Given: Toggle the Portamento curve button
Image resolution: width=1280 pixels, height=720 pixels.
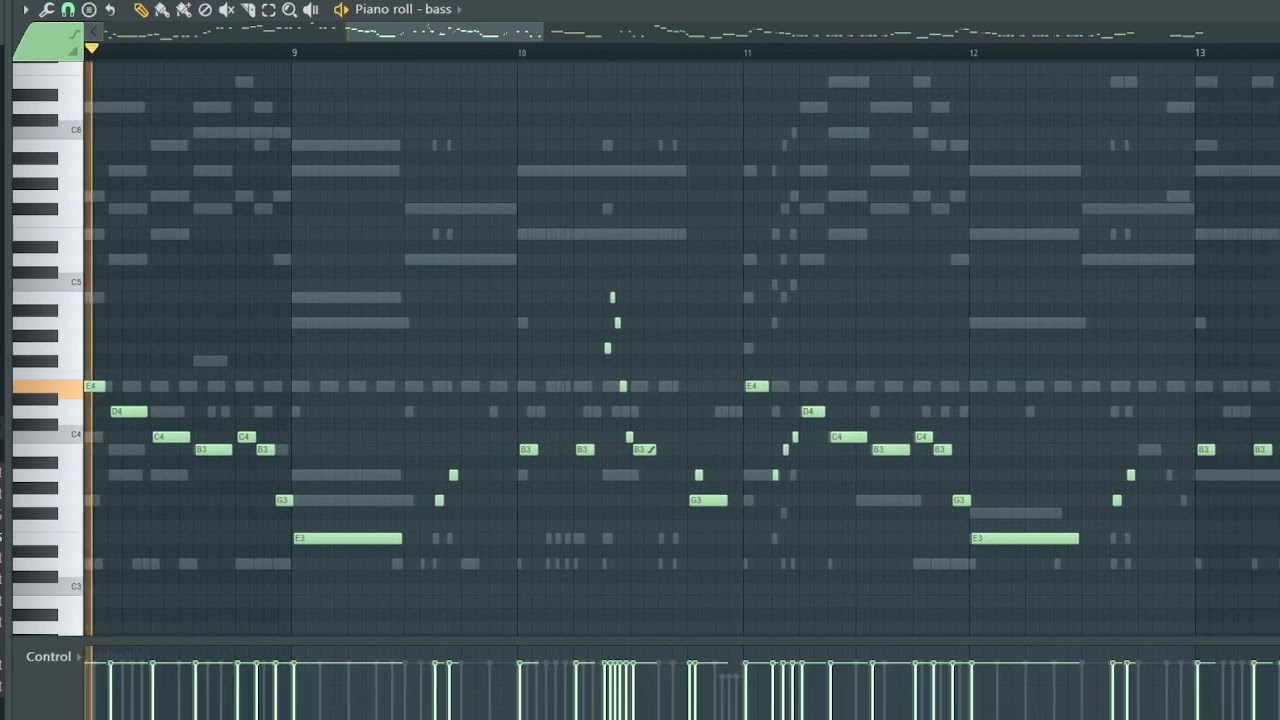Looking at the screenshot, I should tap(74, 35).
